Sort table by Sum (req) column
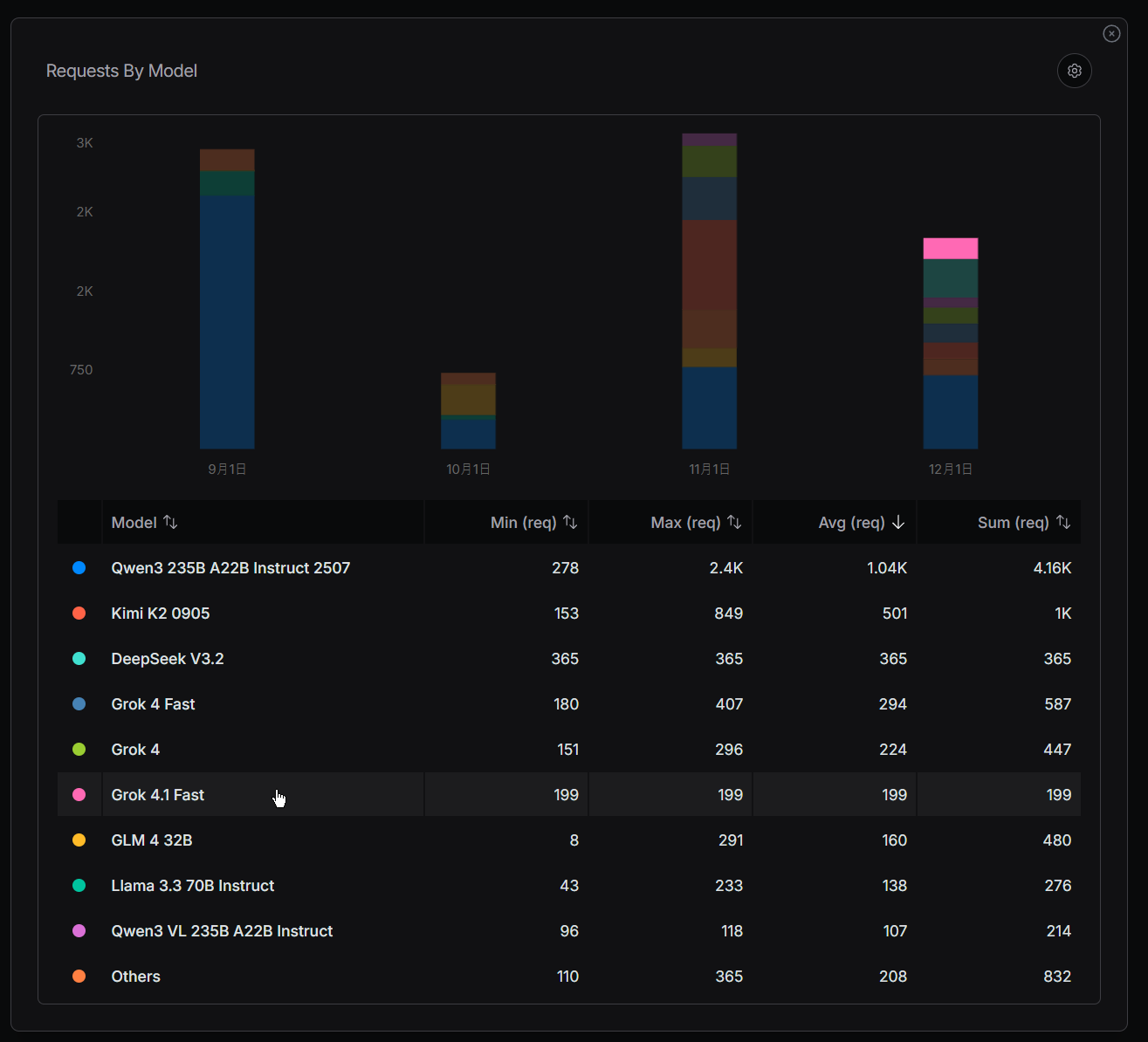 coord(1063,522)
